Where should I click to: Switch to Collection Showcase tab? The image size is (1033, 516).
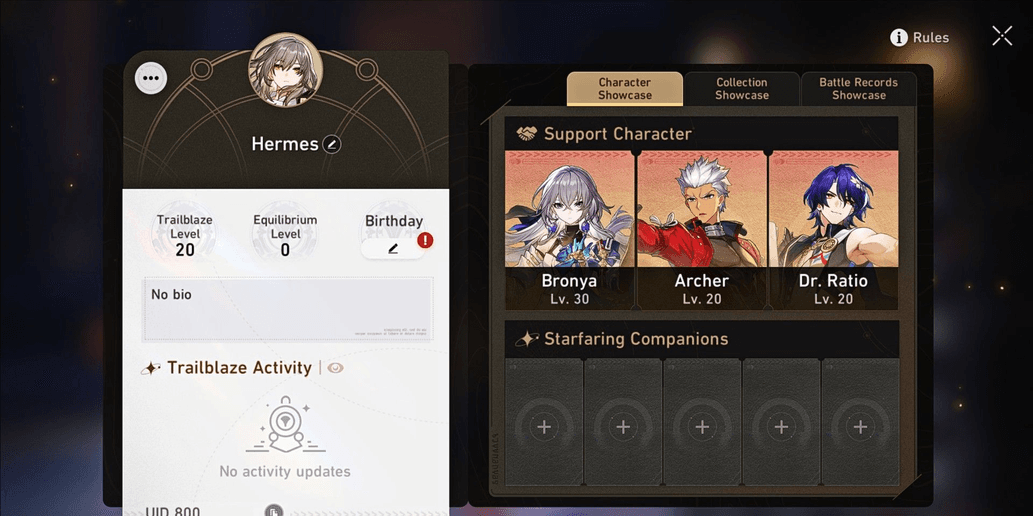(742, 88)
